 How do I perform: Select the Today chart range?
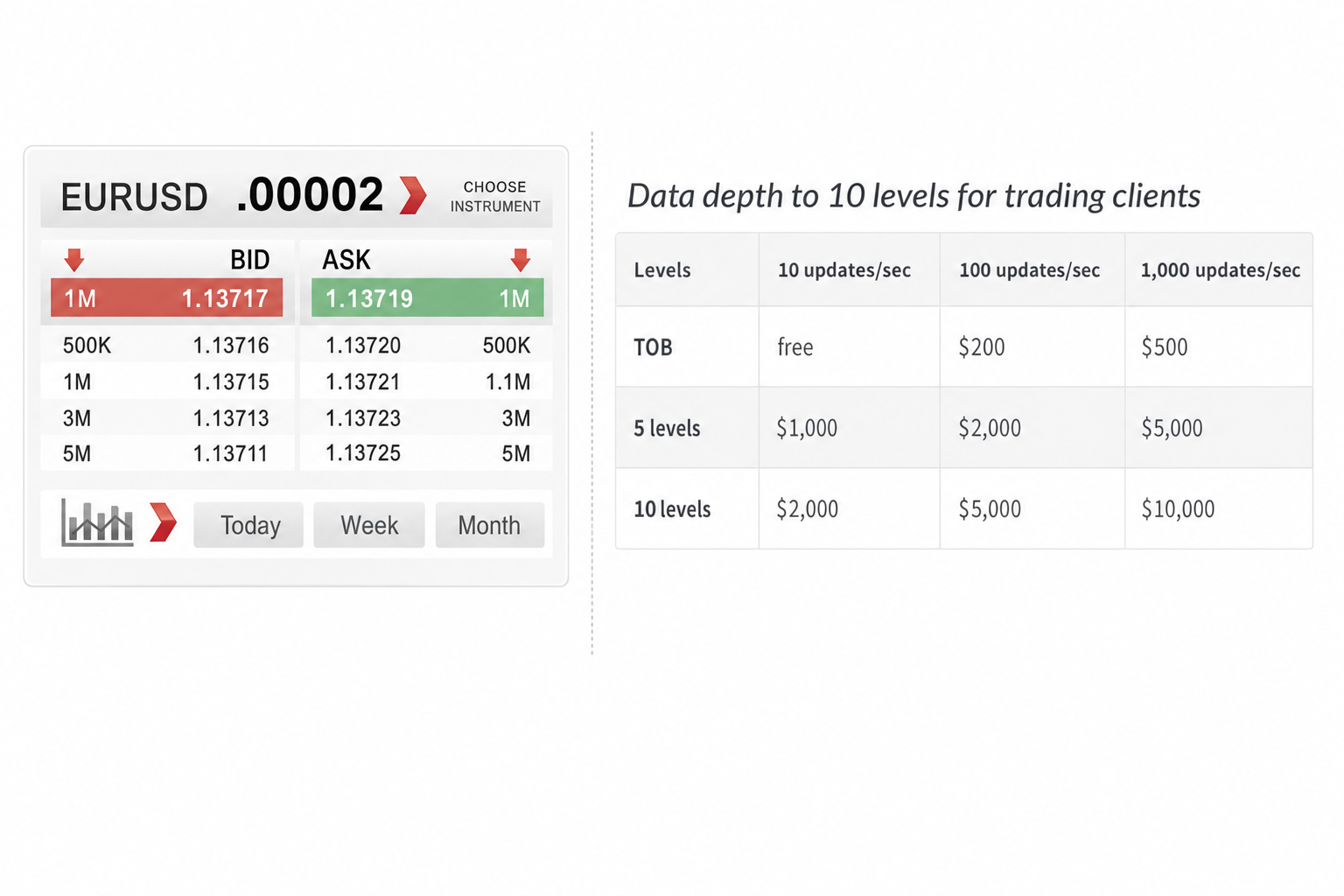(x=248, y=525)
